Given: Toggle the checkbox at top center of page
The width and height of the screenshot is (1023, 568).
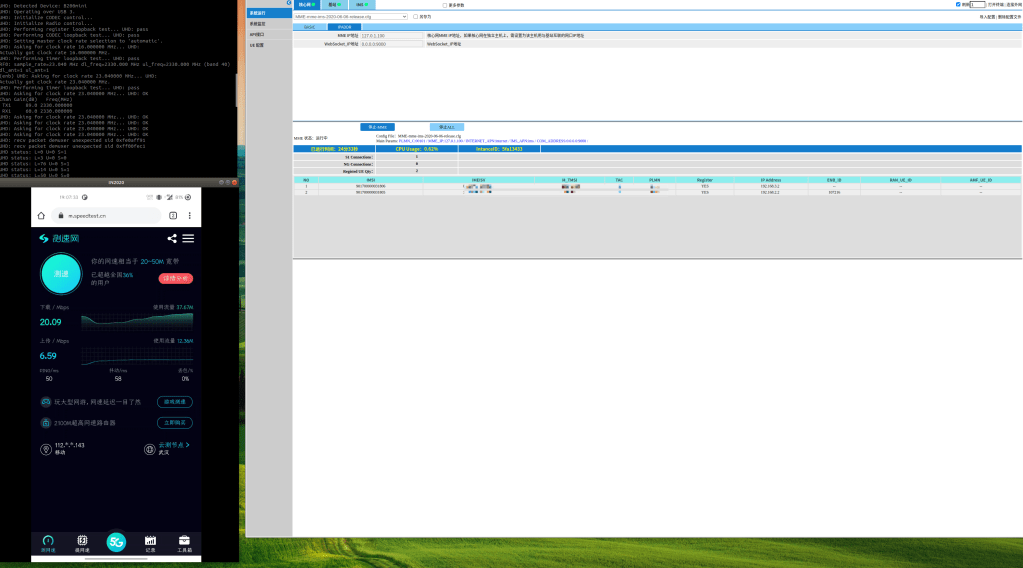Looking at the screenshot, I should tap(445, 5).
